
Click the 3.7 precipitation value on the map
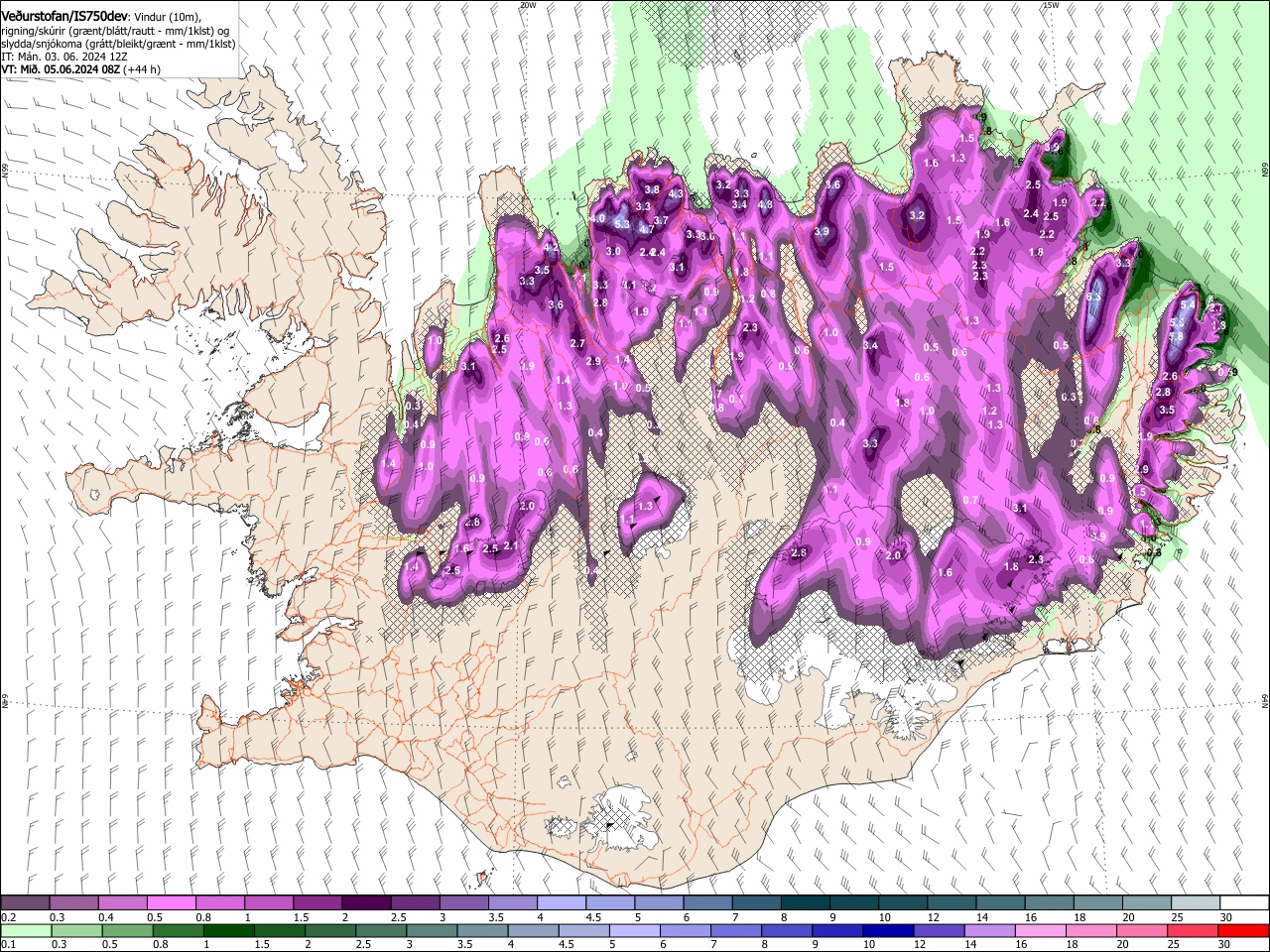coord(661,220)
